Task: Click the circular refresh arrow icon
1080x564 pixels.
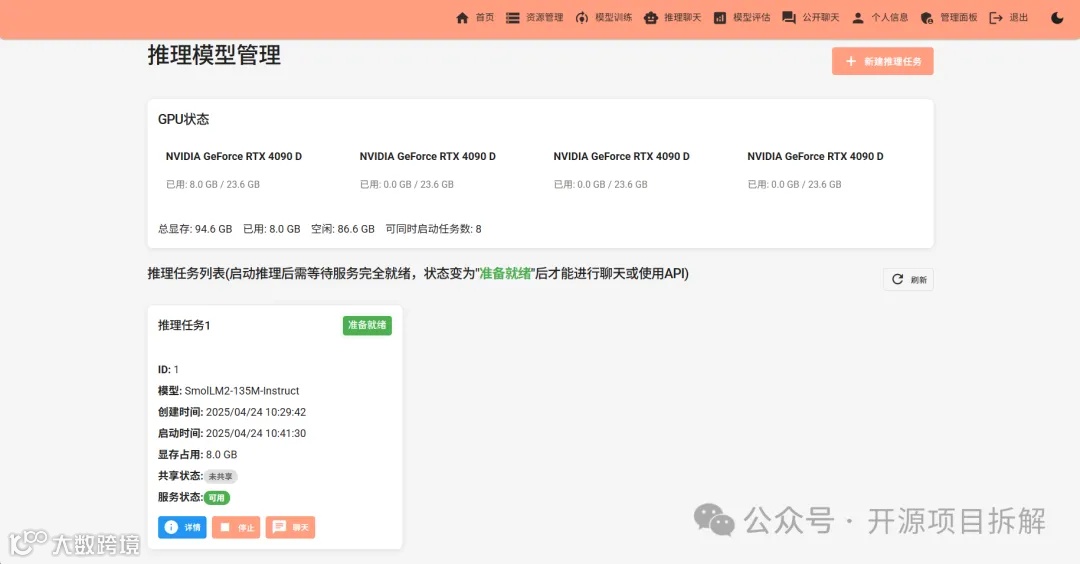Action: click(897, 279)
